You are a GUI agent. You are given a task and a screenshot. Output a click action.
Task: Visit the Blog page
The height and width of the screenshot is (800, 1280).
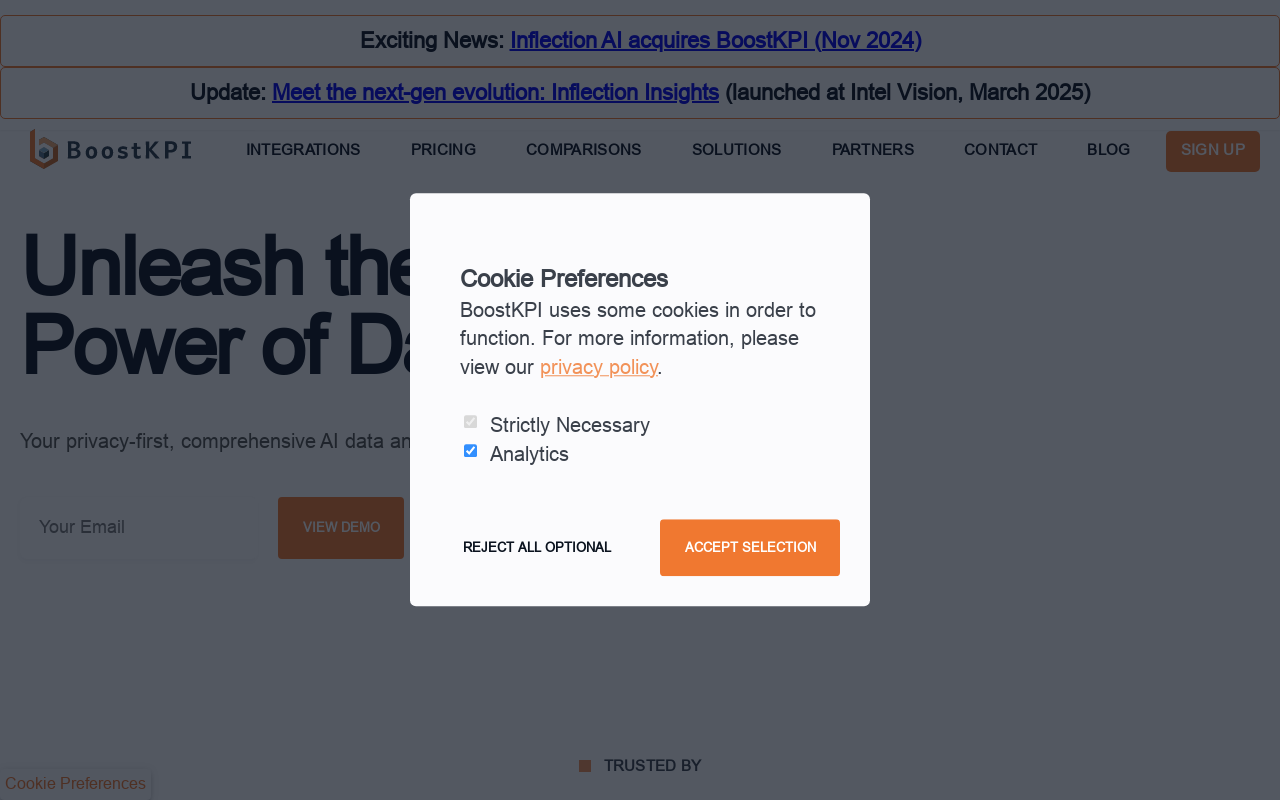point(1109,150)
